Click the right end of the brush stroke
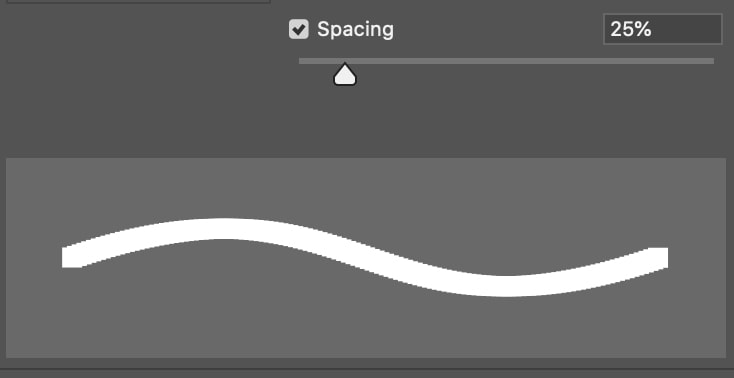The image size is (734, 378). (658, 258)
